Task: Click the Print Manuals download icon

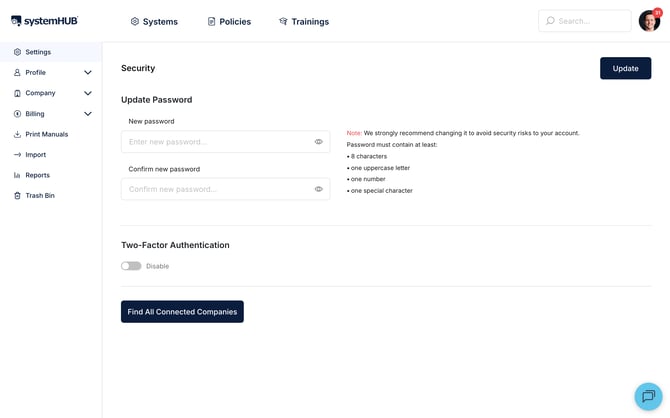Action: coord(17,134)
